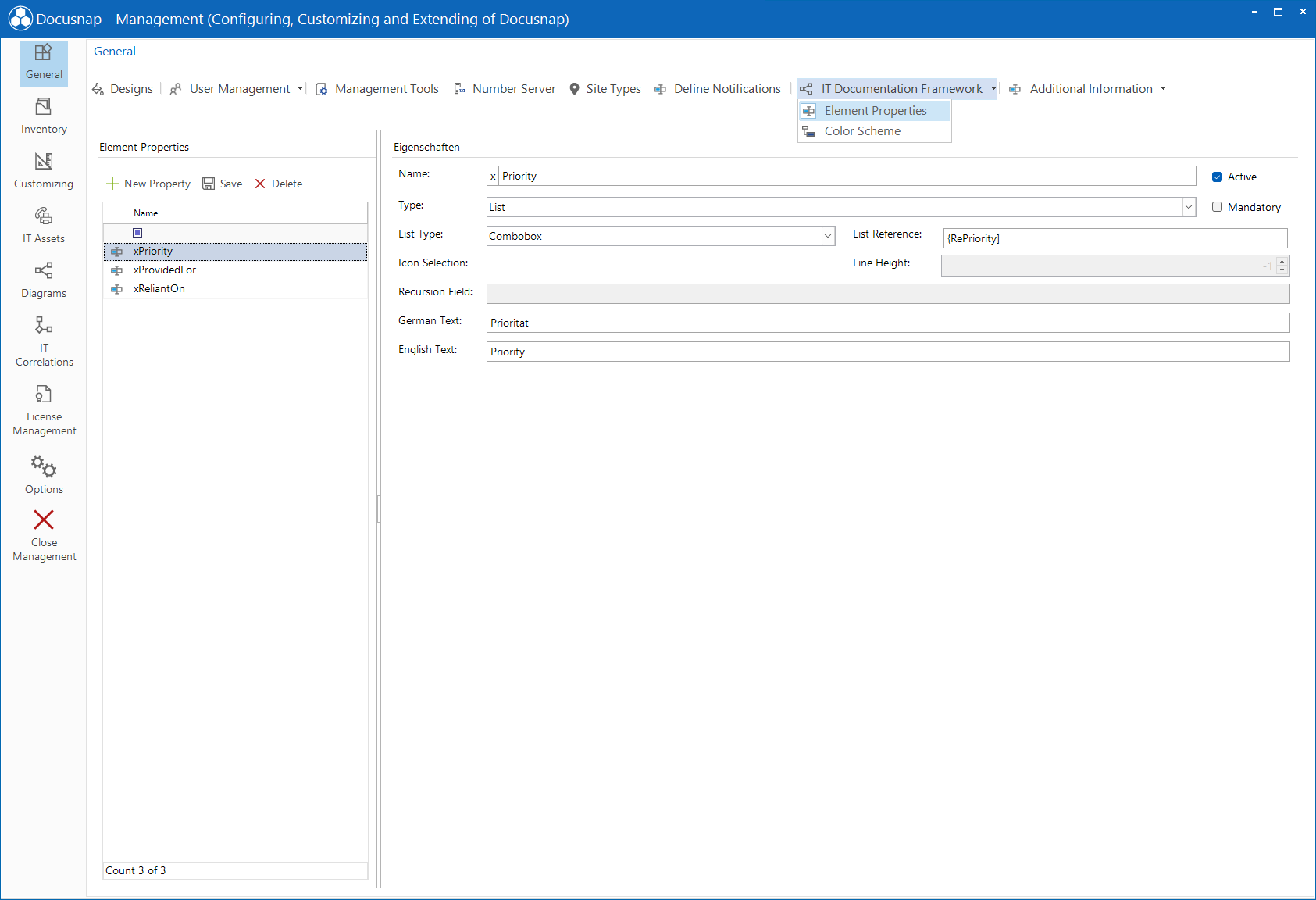The width and height of the screenshot is (1316, 900).
Task: Open the IT Assets section
Action: [x=44, y=226]
